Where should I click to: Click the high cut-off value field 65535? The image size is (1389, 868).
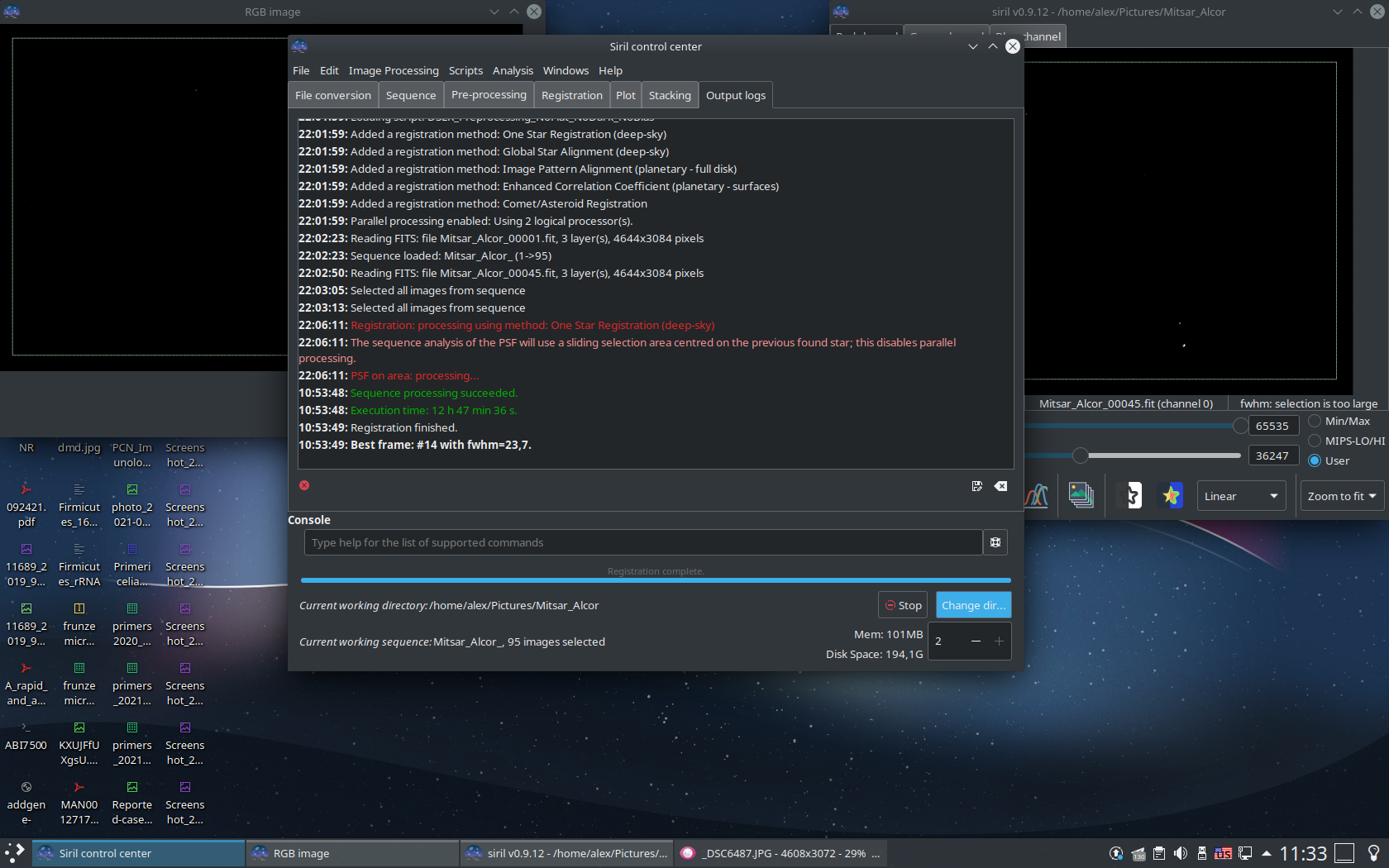[1272, 426]
